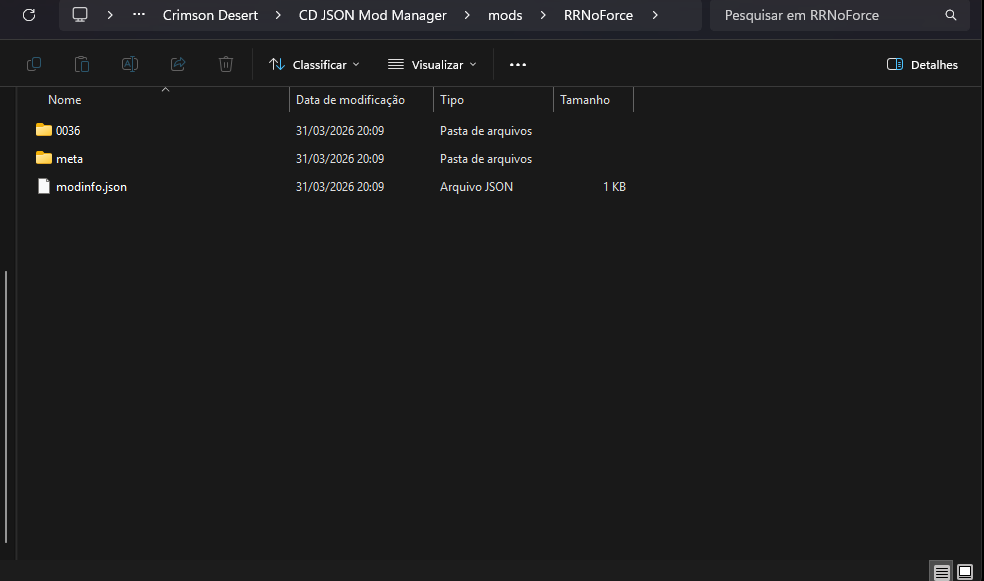Screen dimensions: 984x581
Task: Show hidden breadcrumb path with ellipsis
Action: 139,14
